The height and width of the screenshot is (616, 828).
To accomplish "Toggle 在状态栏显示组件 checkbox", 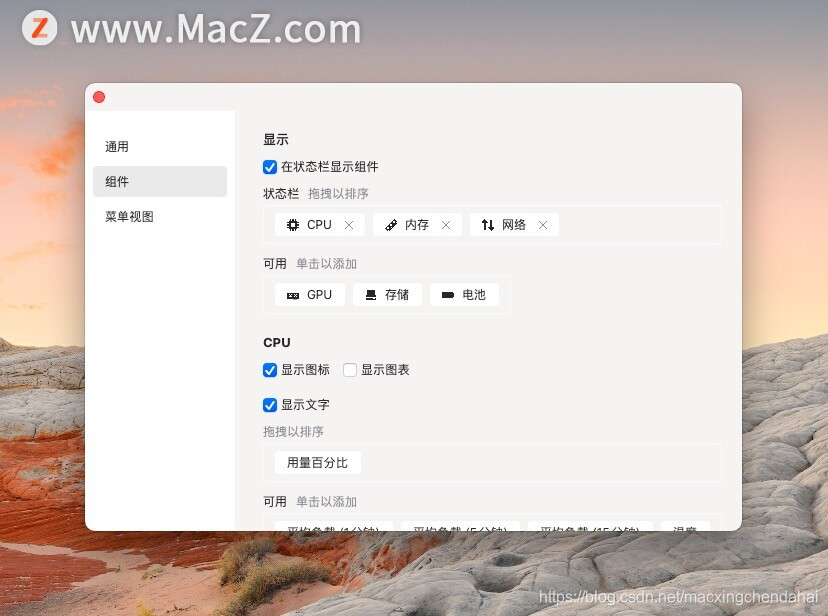I will click(270, 167).
